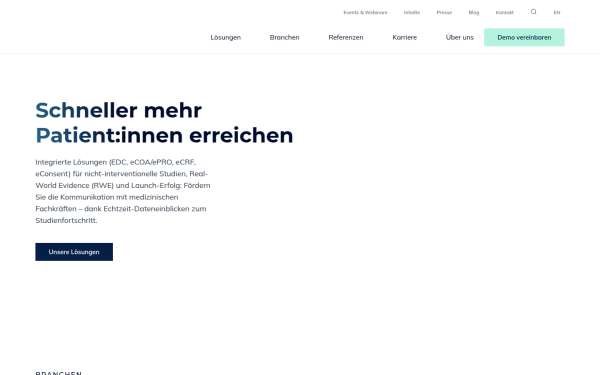
Task: Select the Karriere menu item
Action: point(404,38)
